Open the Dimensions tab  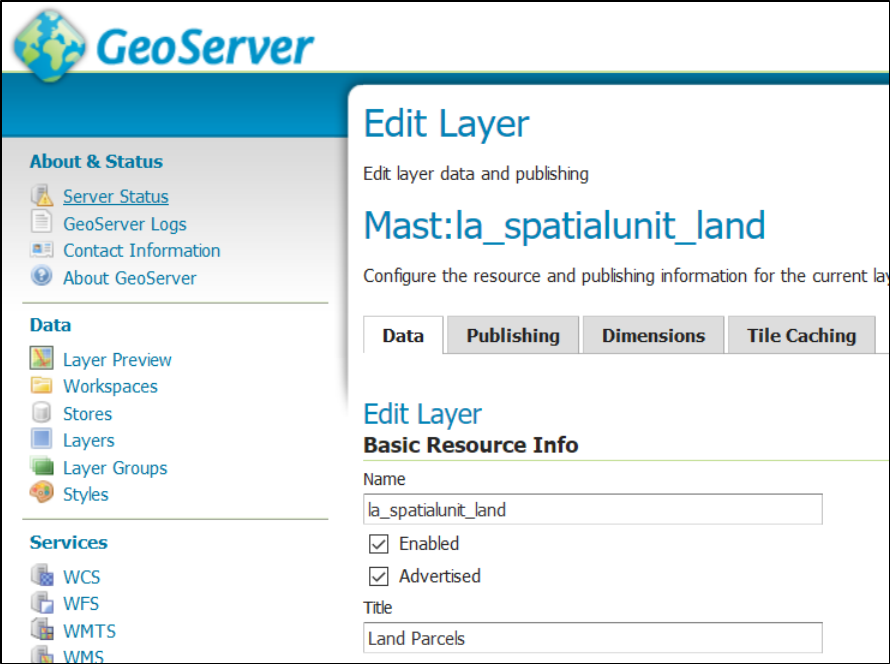pyautogui.click(x=653, y=336)
